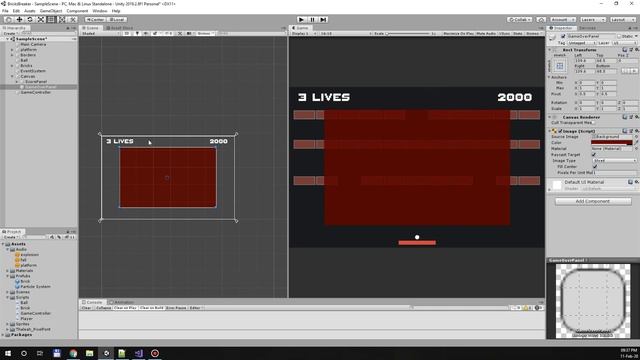Collapse the SampleScene hierarchy root
This screenshot has height=360, width=640.
click(7, 39)
